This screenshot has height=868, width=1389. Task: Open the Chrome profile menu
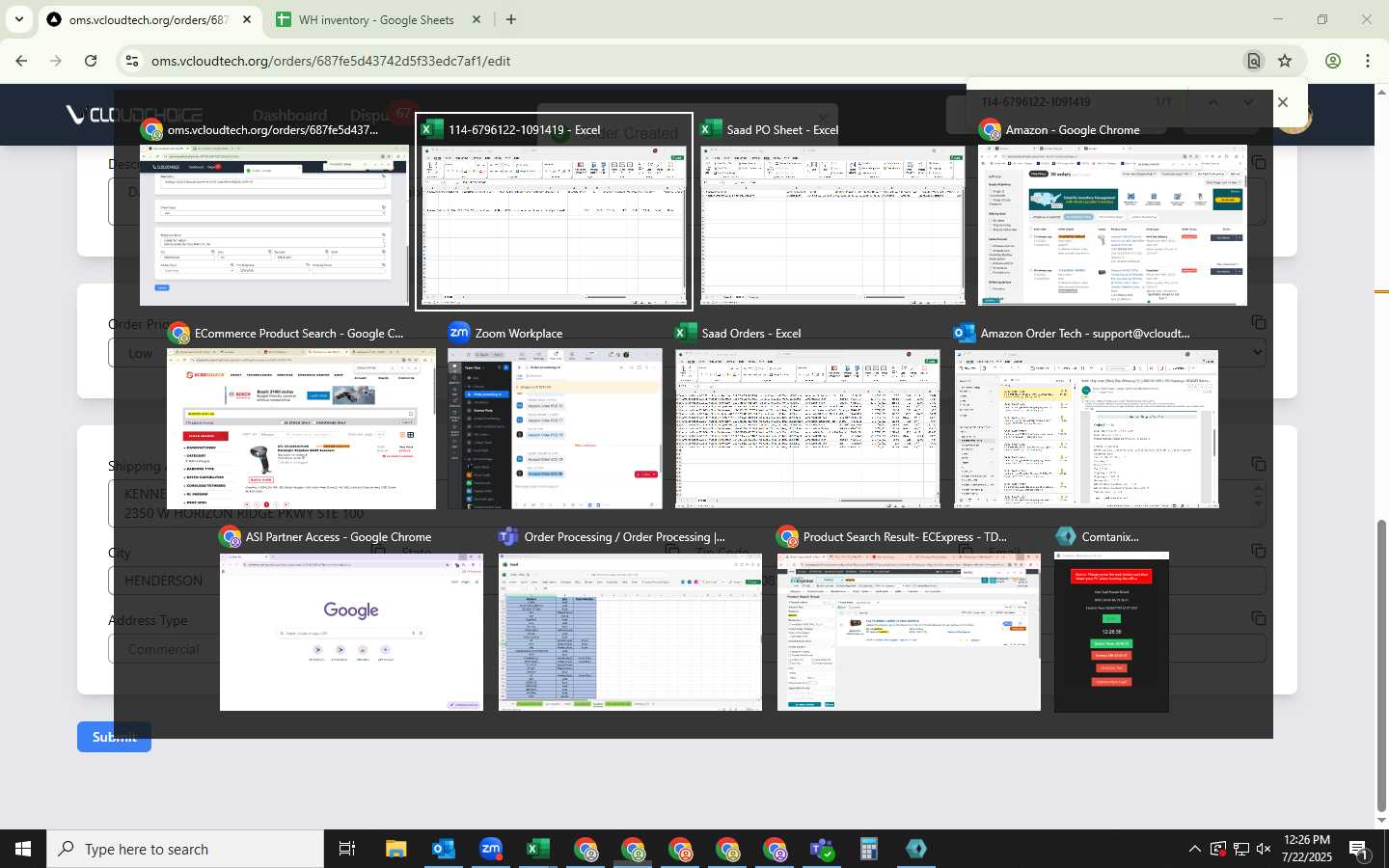tap(1333, 61)
